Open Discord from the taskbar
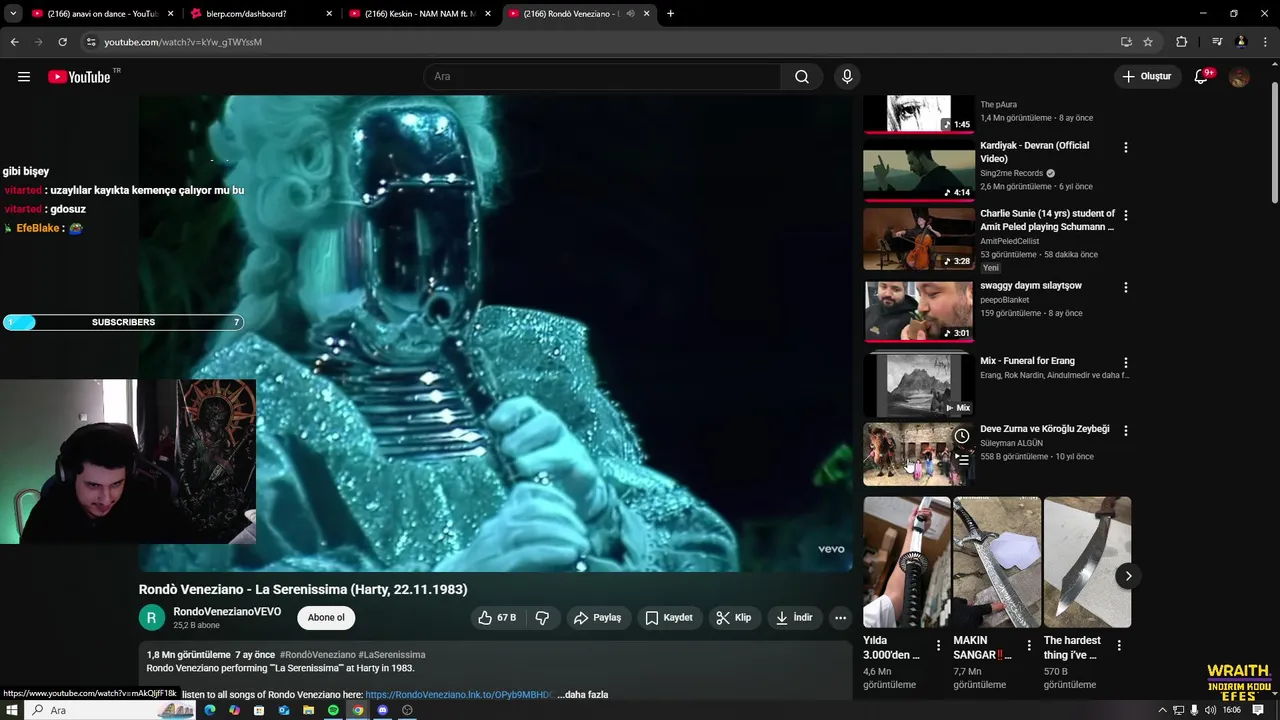This screenshot has width=1280, height=720. pos(382,710)
